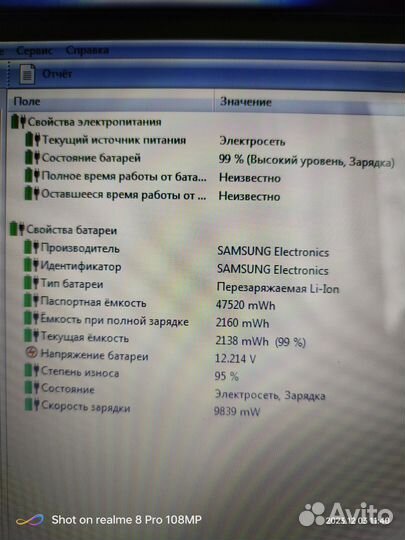405x540 pixels.
Task: Select the Свойства батареи group row
Action: [x=72, y=230]
